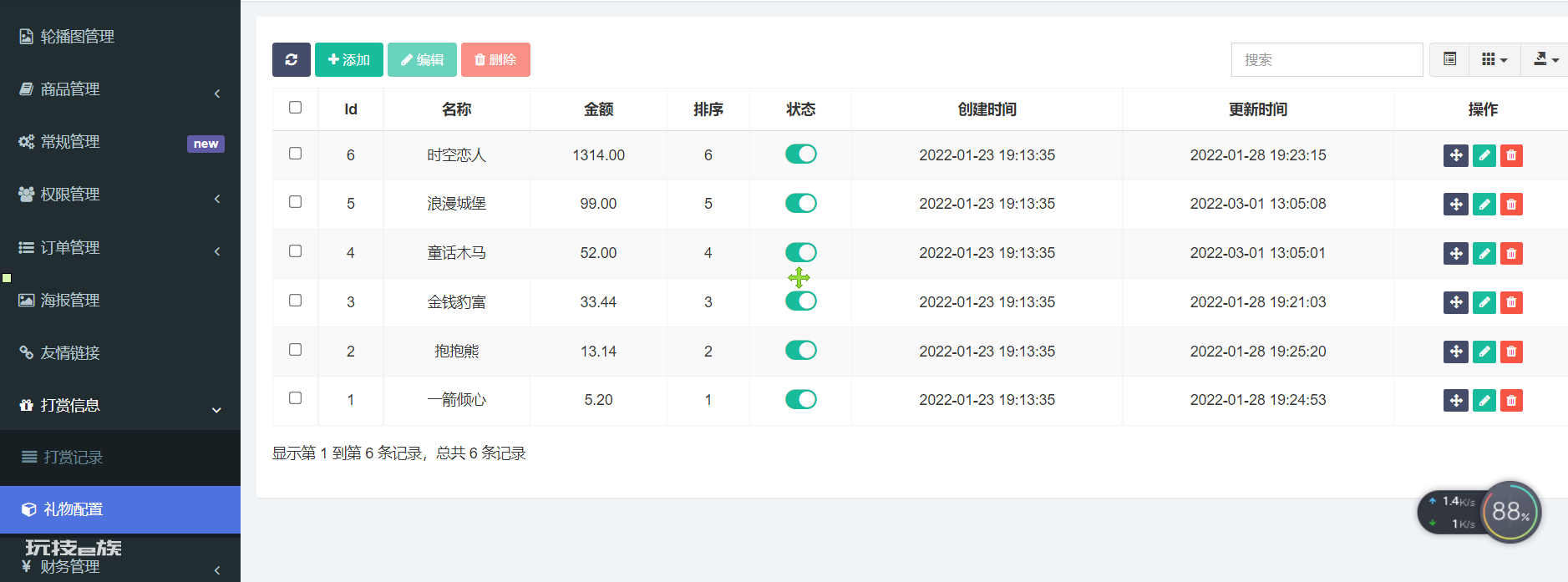Expand the 商品管理 sidebar menu
This screenshot has height=582, width=1568.
[x=120, y=89]
